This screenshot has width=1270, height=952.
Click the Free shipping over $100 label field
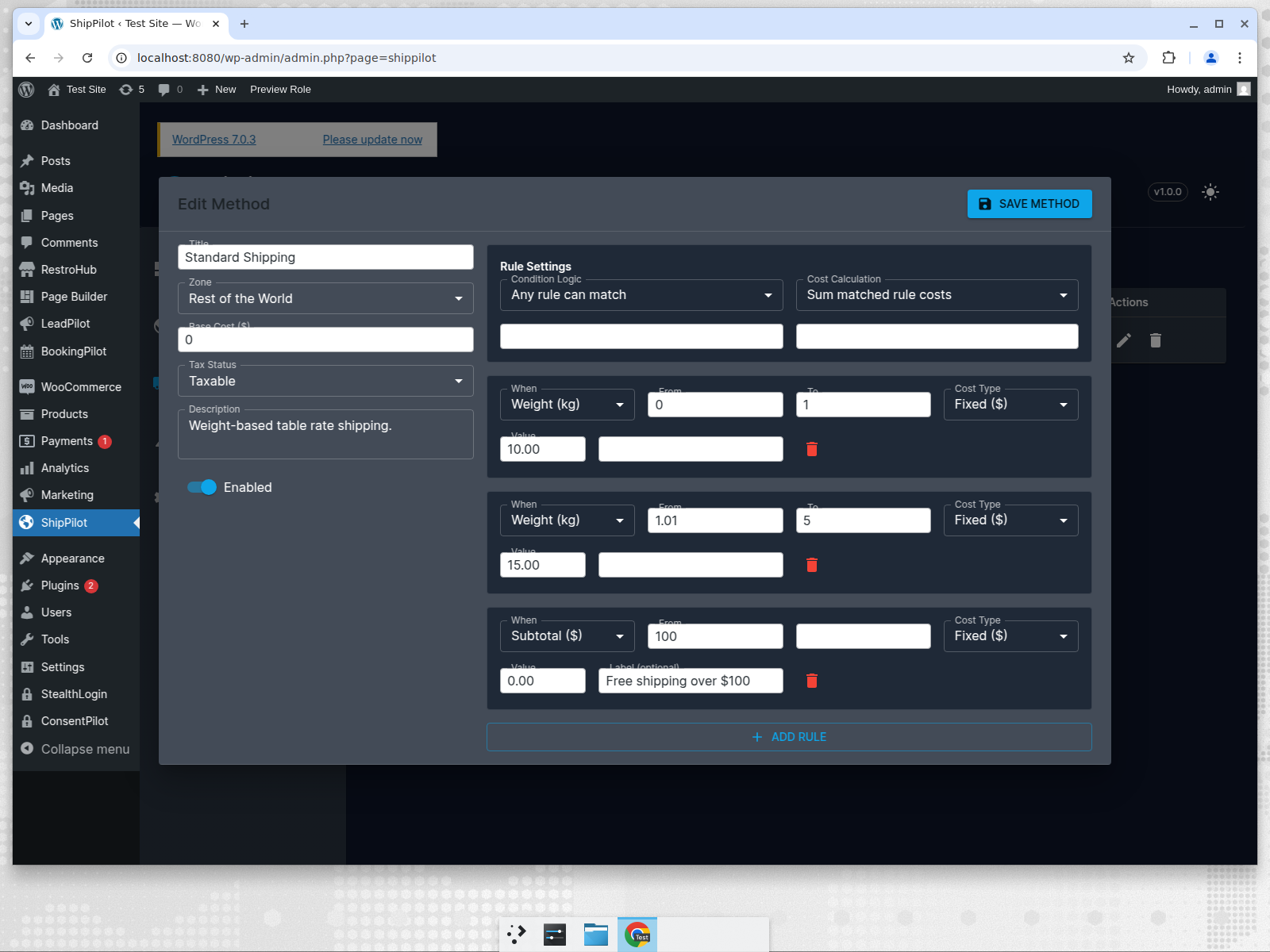pyautogui.click(x=691, y=681)
